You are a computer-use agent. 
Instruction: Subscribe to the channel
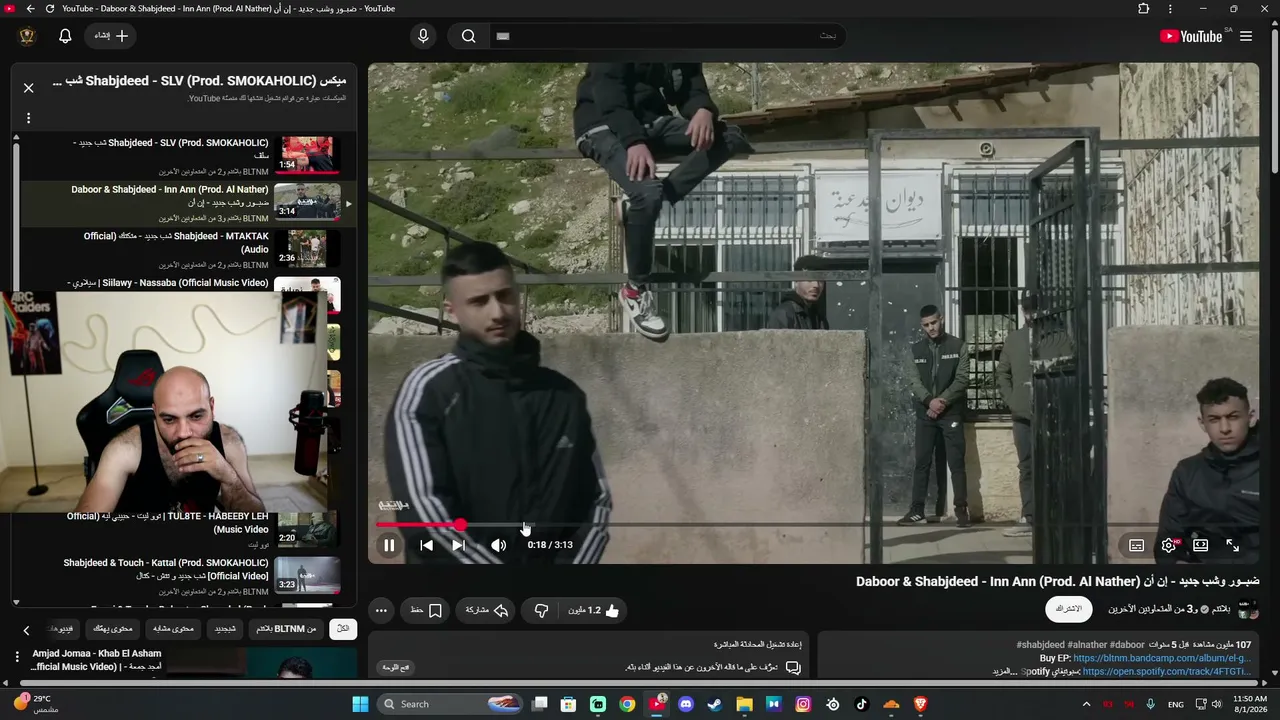tap(1069, 609)
